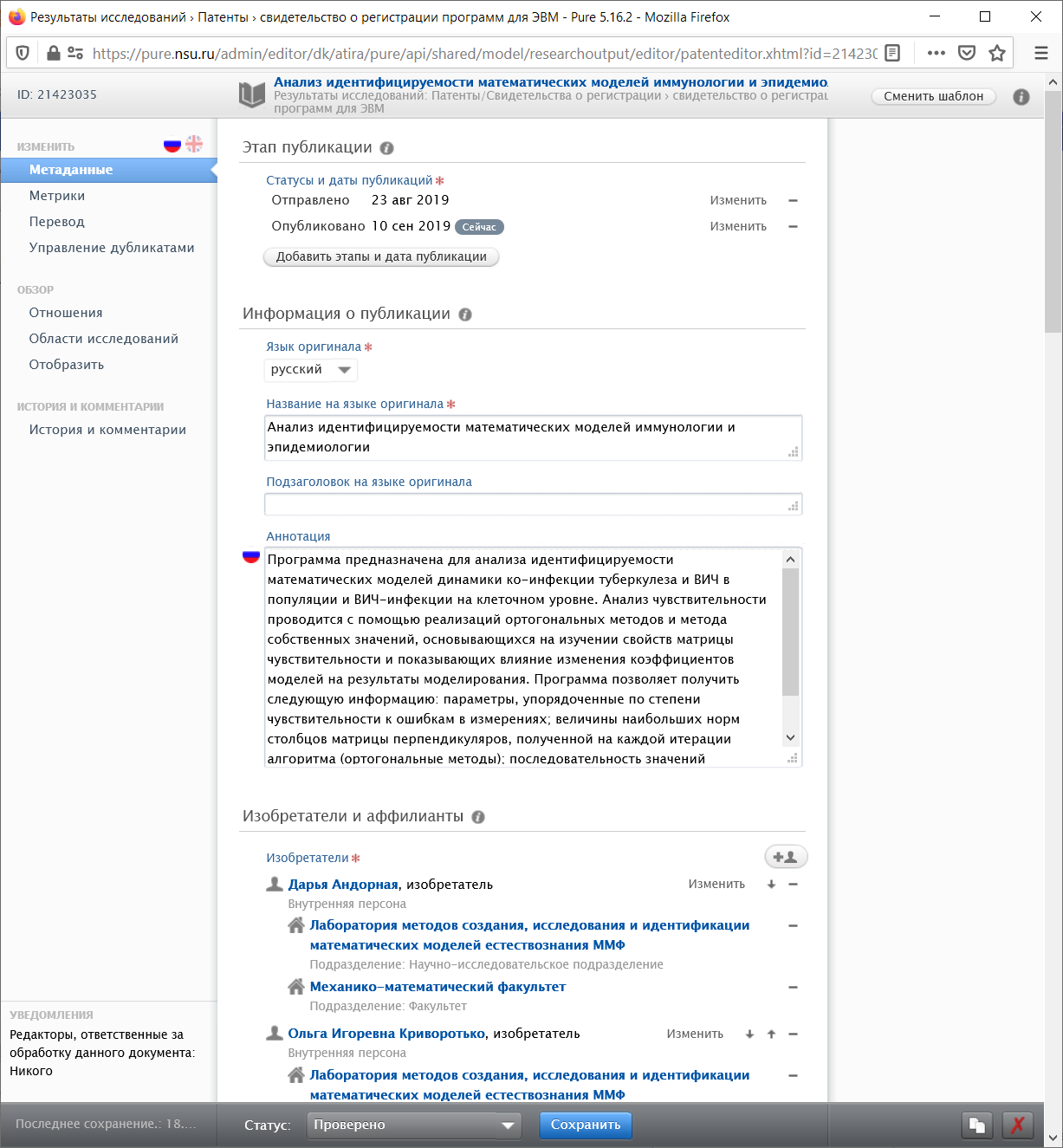Click the Сейчас badge next to Опубликовано
Image resolution: width=1063 pixels, height=1148 pixels.
479,227
